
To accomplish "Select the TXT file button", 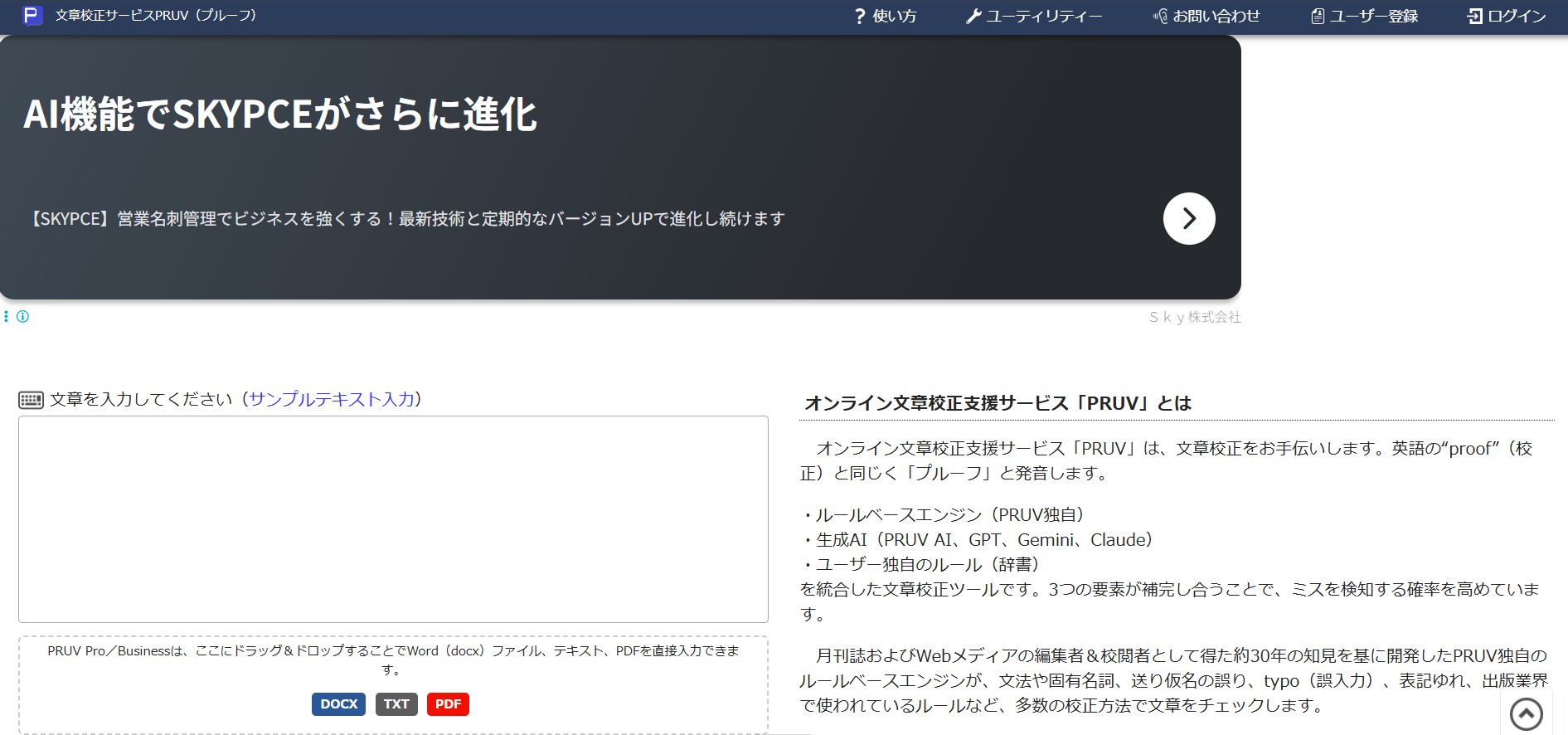I will tap(396, 704).
